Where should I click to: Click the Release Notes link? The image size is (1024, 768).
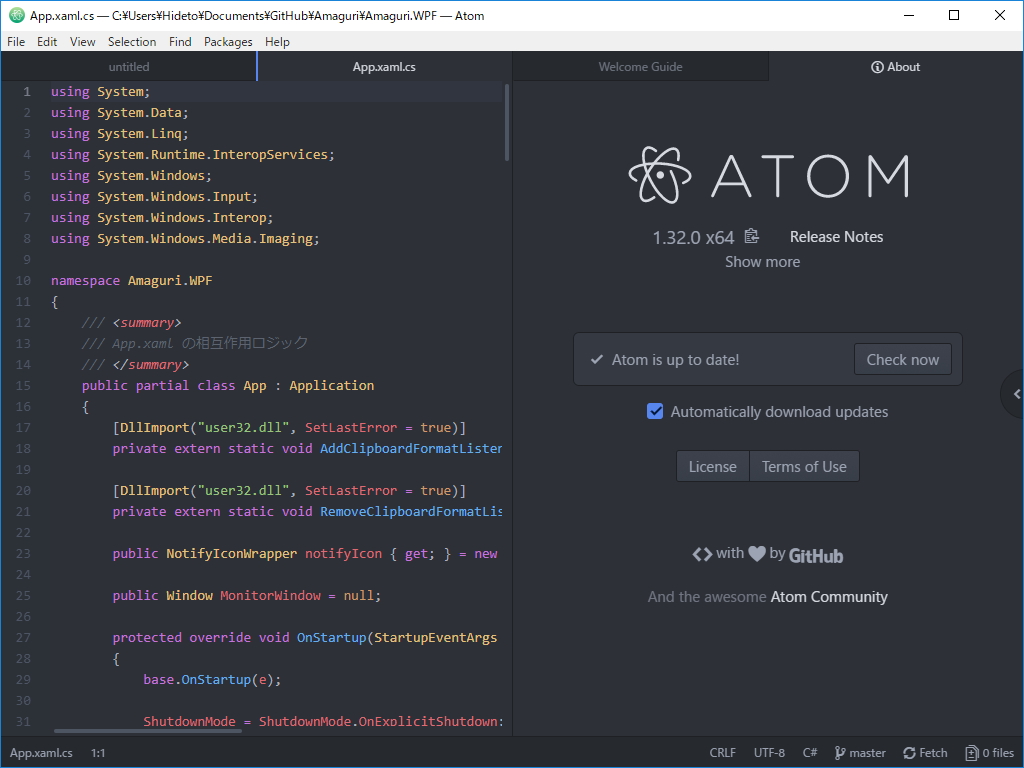(x=836, y=236)
